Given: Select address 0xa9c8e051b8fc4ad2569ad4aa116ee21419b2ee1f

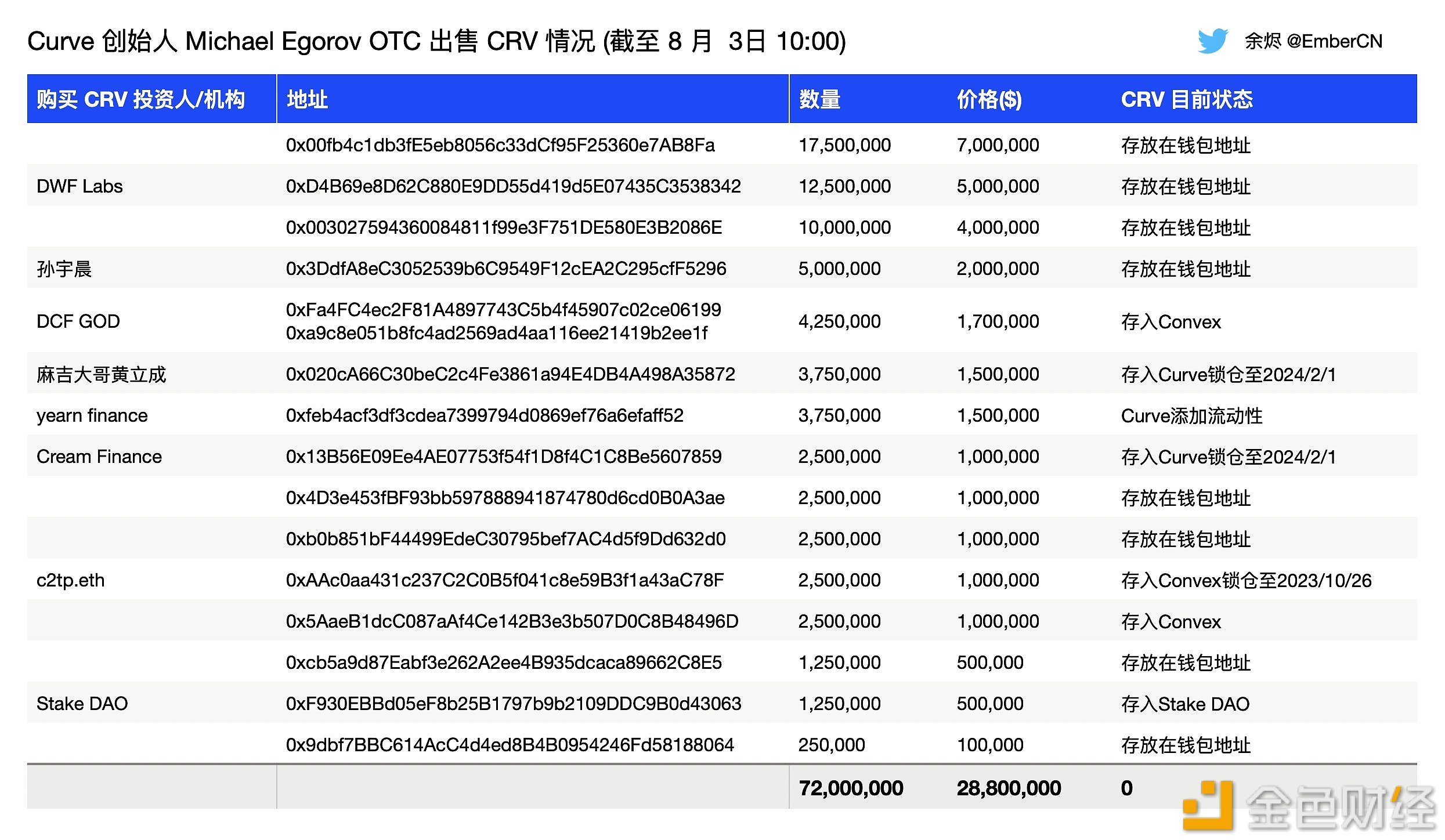Looking at the screenshot, I should tap(497, 333).
